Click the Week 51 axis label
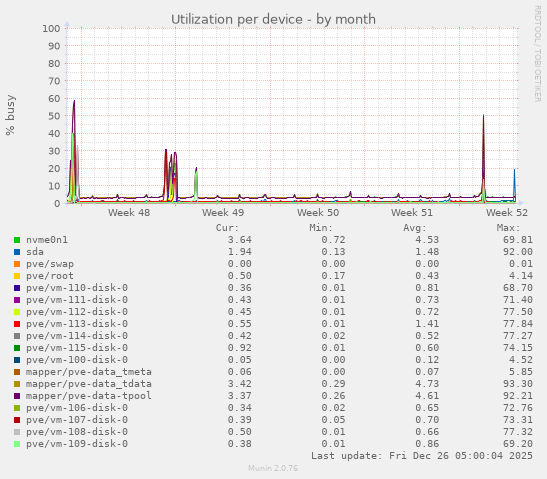Screen dimensions: 547x479 click(x=412, y=212)
